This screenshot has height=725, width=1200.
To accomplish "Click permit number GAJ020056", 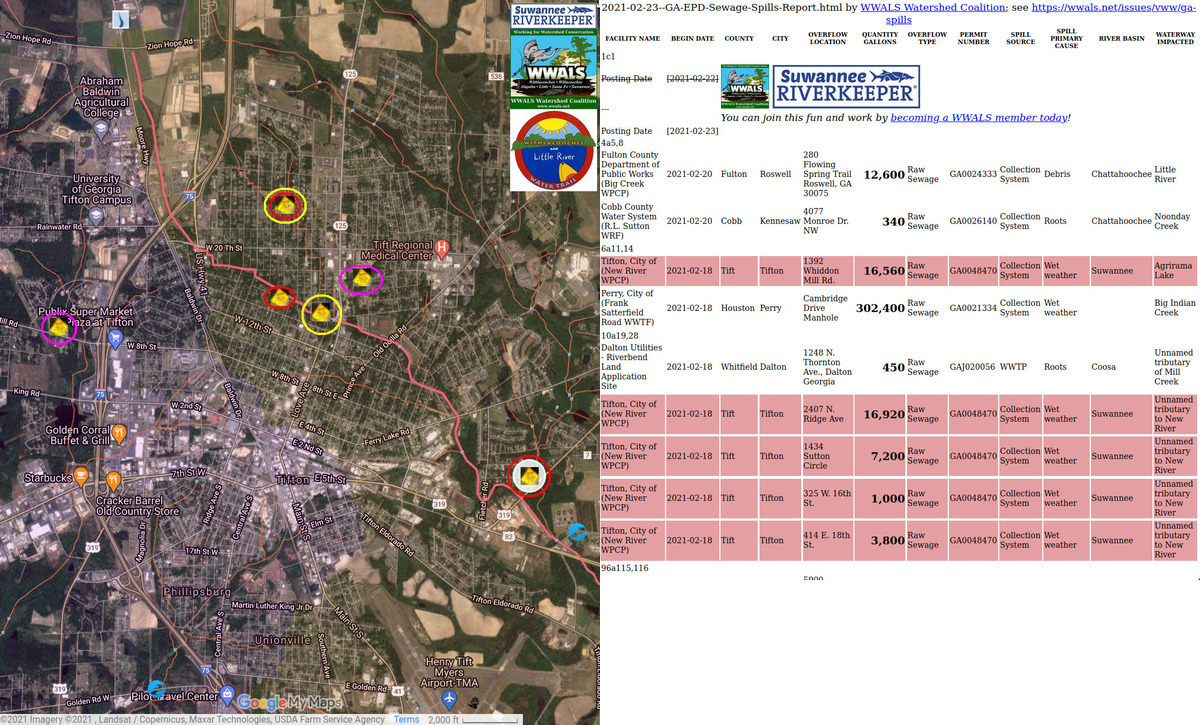I will pos(972,367).
